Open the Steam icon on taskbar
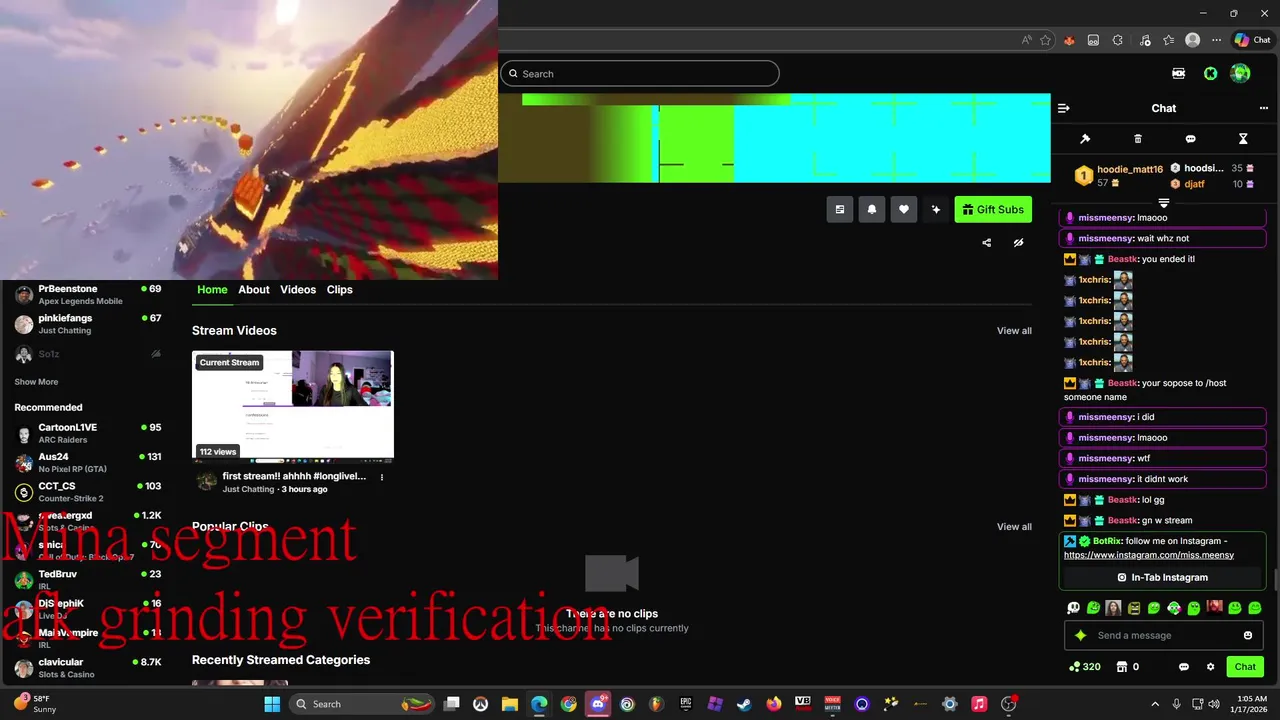Screen dimensions: 1280x720 (744, 704)
